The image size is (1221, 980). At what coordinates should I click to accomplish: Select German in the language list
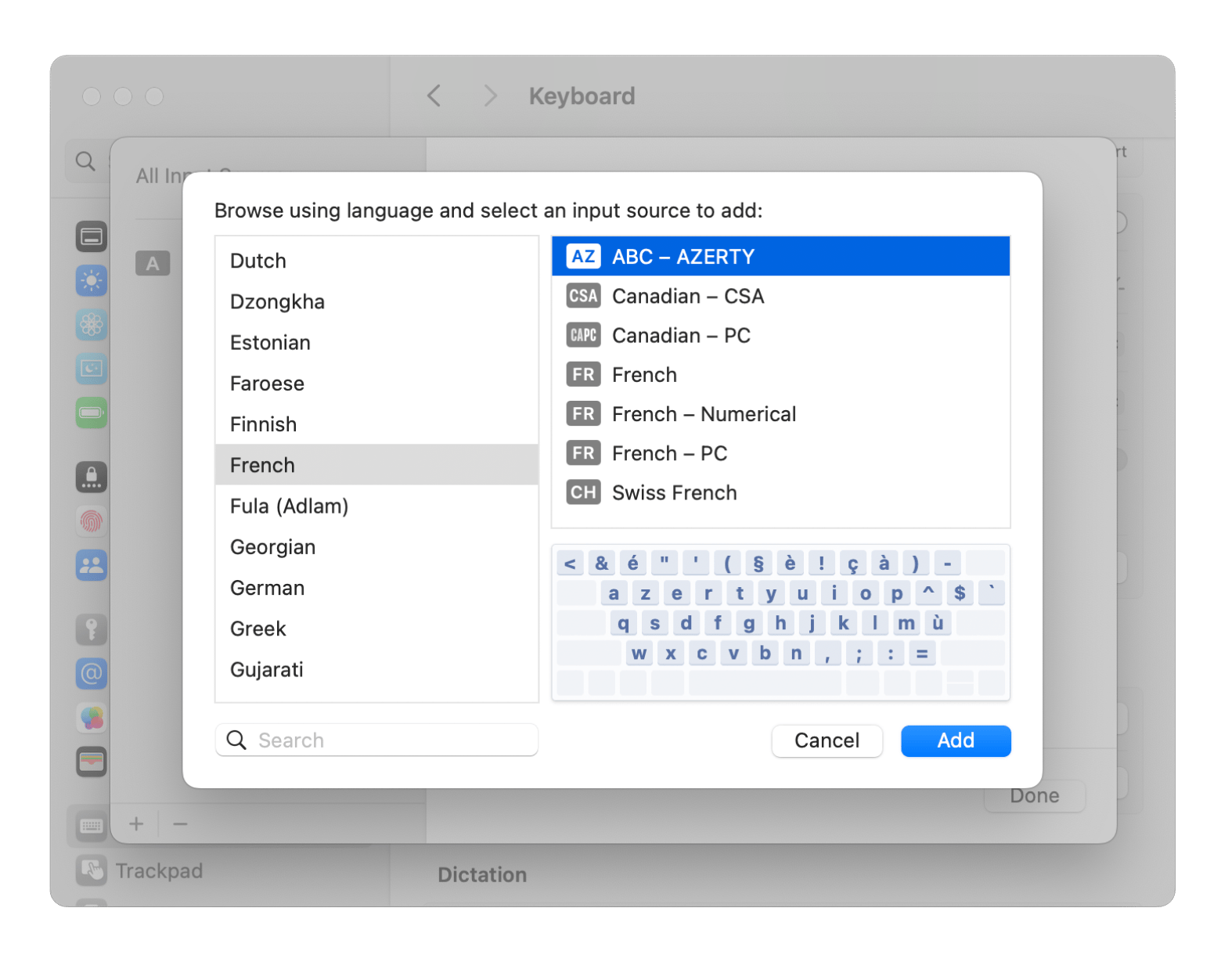(376, 587)
